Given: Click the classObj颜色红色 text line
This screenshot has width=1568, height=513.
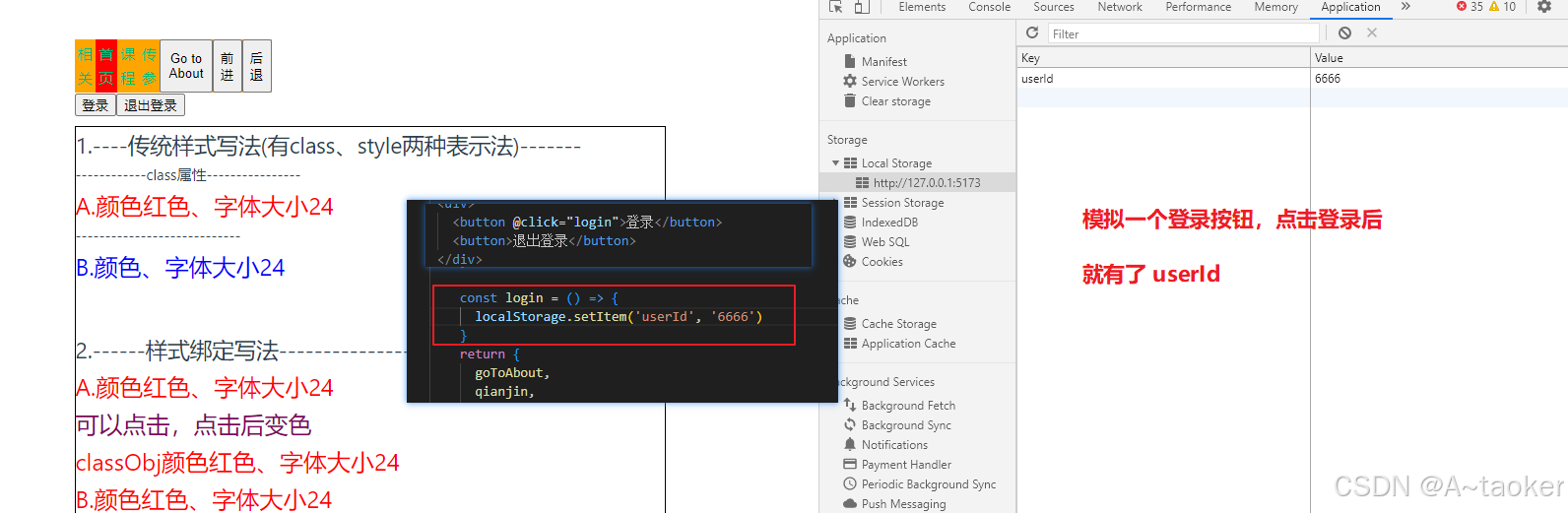Looking at the screenshot, I should (x=237, y=463).
